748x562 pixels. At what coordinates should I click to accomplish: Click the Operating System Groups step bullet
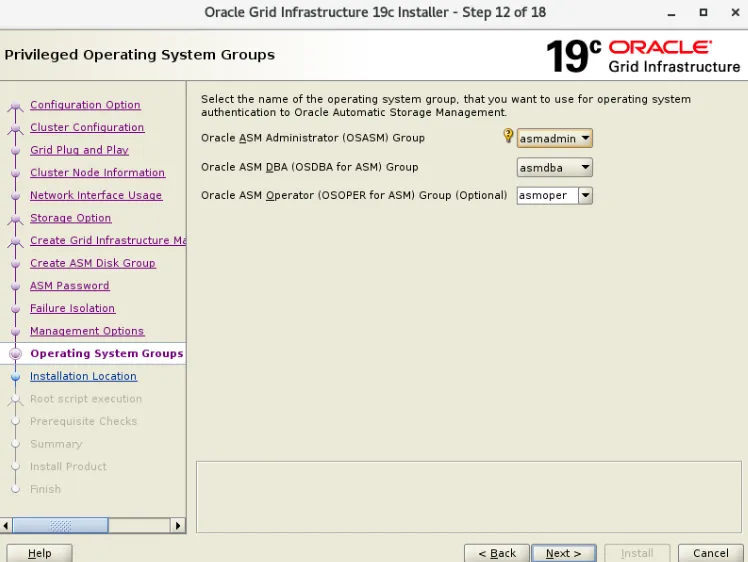pyautogui.click(x=15, y=354)
